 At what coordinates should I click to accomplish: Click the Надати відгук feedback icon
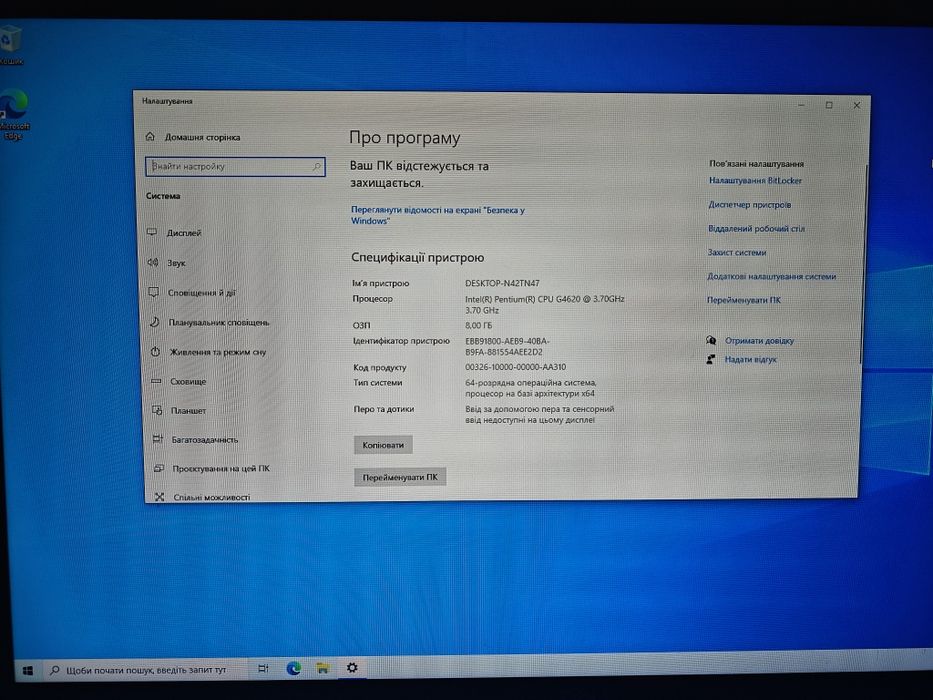710,359
